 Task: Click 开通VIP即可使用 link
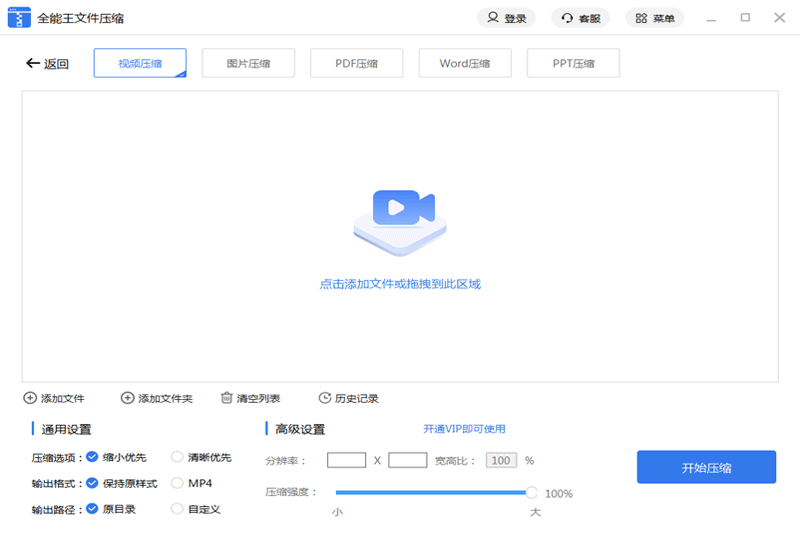coord(464,429)
